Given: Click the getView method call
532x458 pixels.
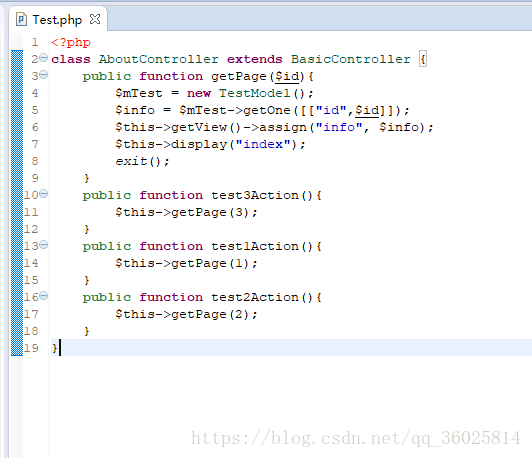Looking at the screenshot, I should [x=199, y=128].
